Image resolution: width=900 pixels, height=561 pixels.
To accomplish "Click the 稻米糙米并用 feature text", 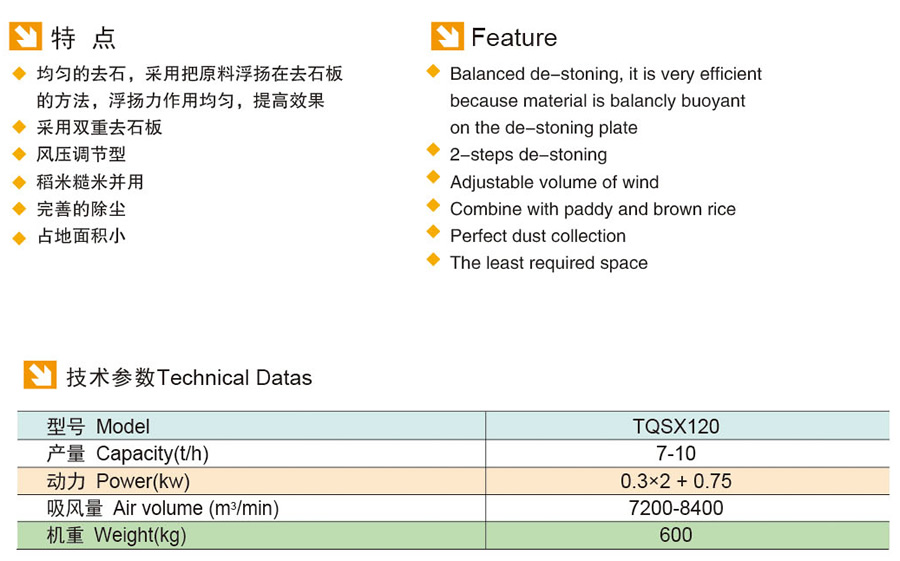I will pyautogui.click(x=90, y=182).
